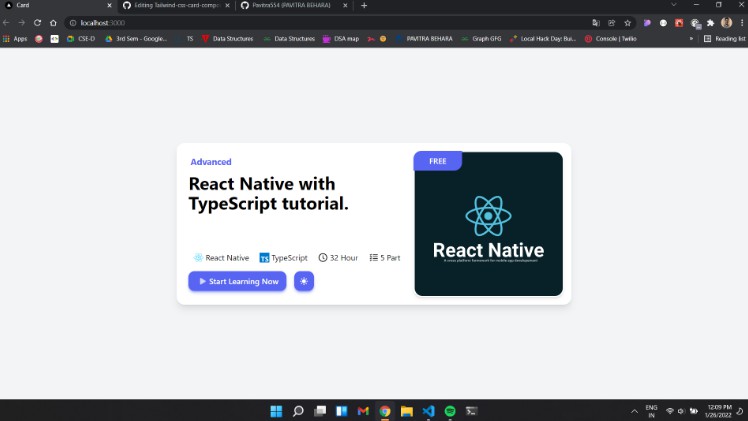The width and height of the screenshot is (748, 421).
Task: Toggle the sun theme switch button
Action: (304, 281)
